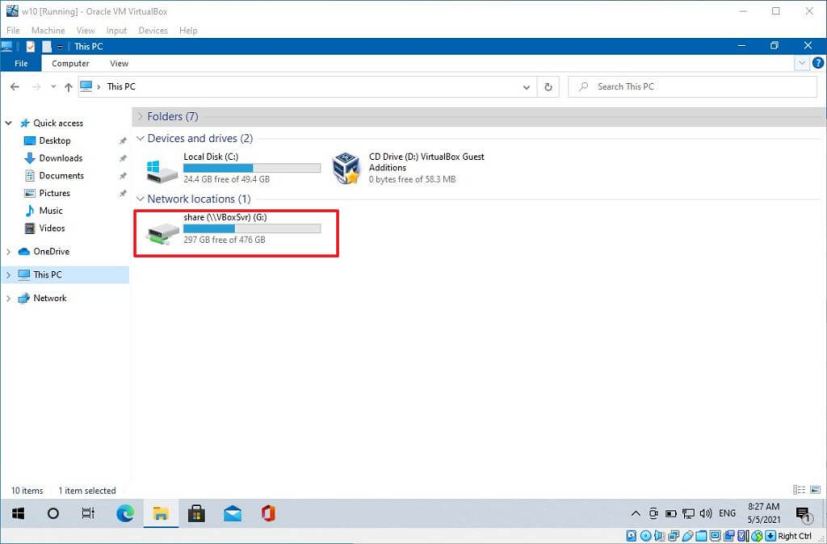Select Documents in Quick access

pos(61,176)
